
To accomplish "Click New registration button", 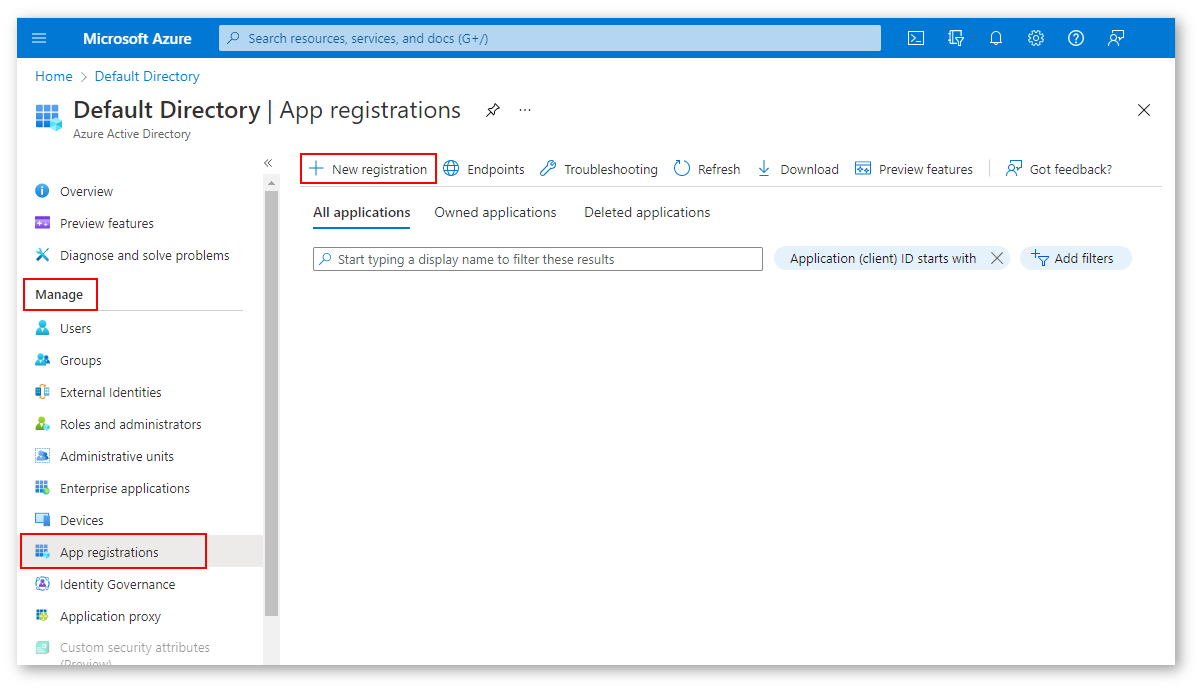I will point(368,169).
